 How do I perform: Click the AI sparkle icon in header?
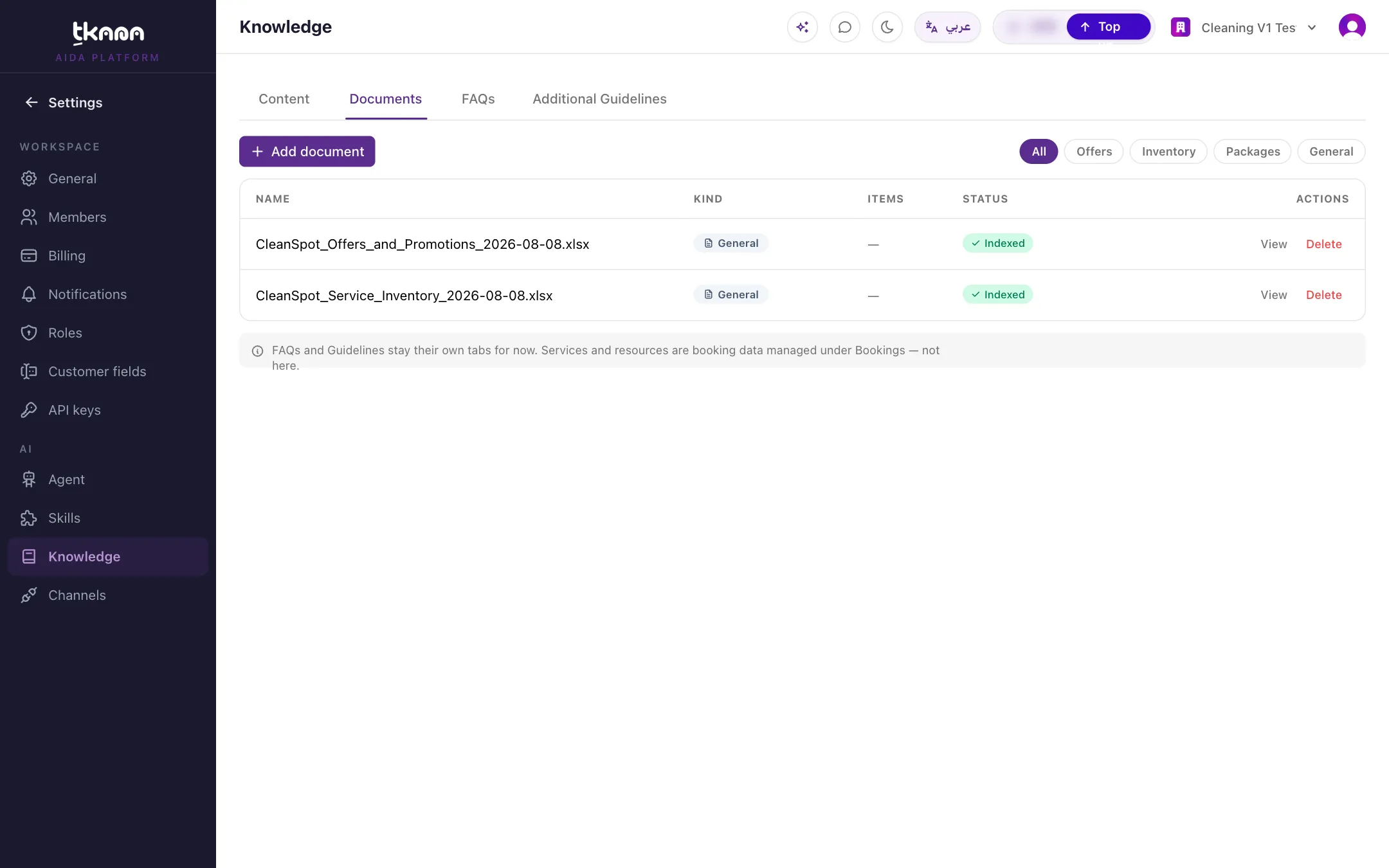[x=802, y=27]
